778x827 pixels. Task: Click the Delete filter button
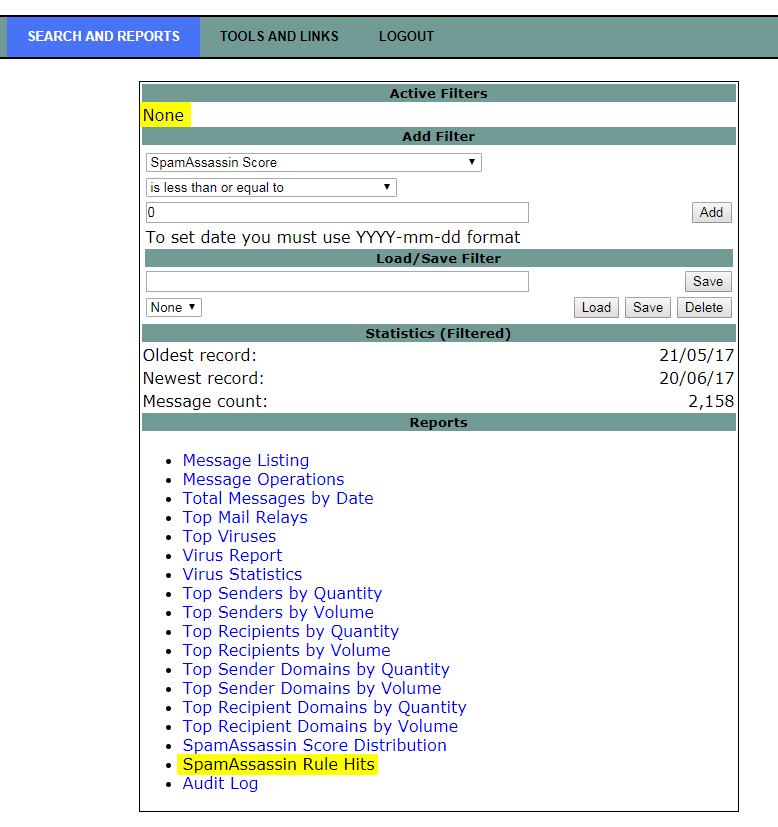click(704, 307)
